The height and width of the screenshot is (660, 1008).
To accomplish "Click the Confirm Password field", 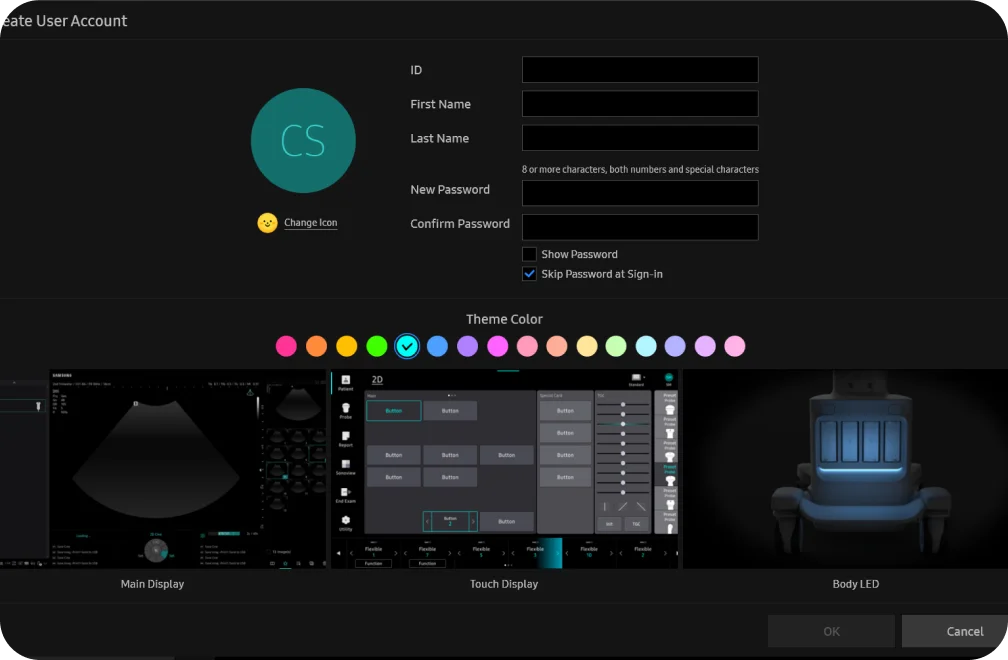I will coord(640,227).
